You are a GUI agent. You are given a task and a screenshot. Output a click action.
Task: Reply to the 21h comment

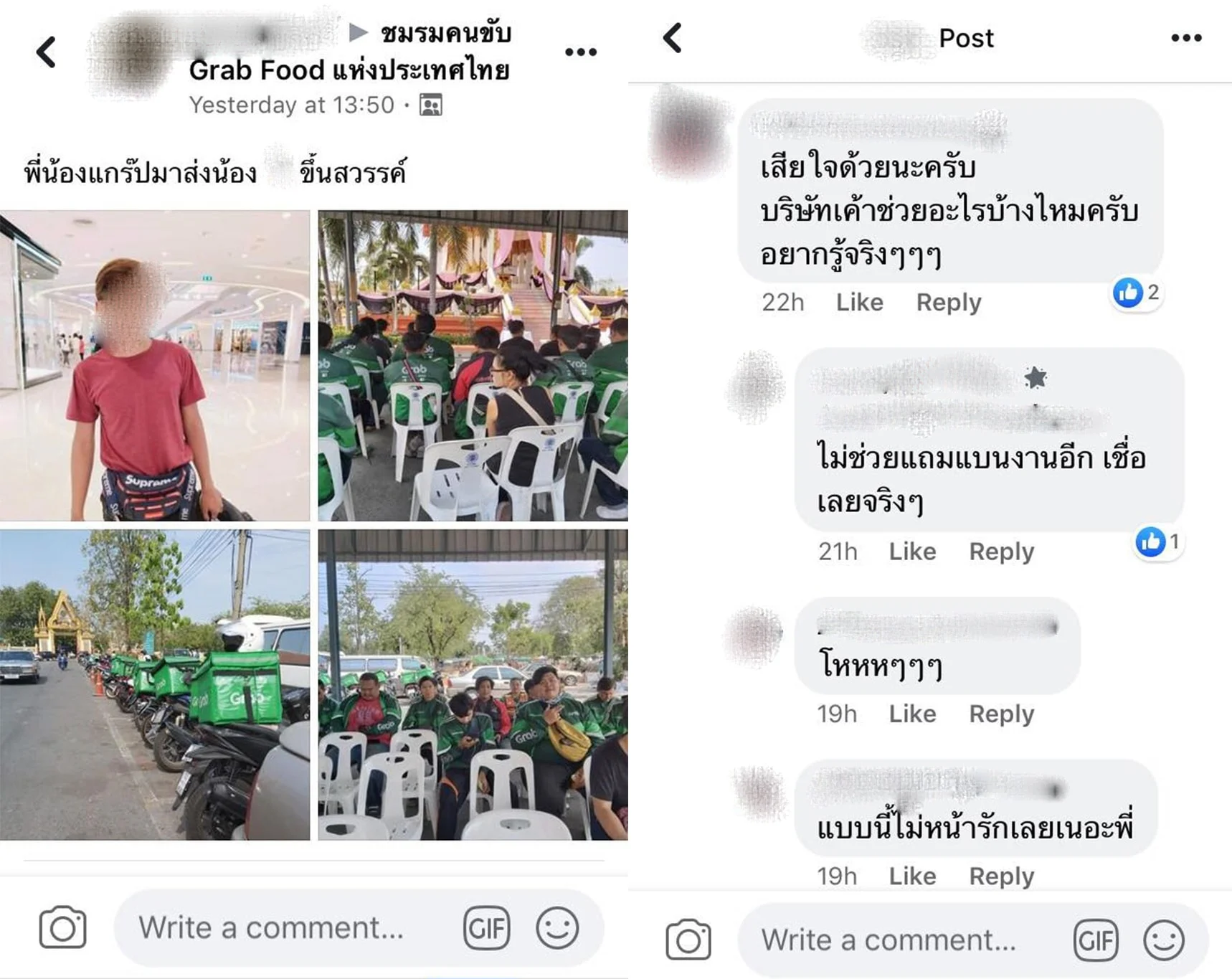tap(1001, 552)
